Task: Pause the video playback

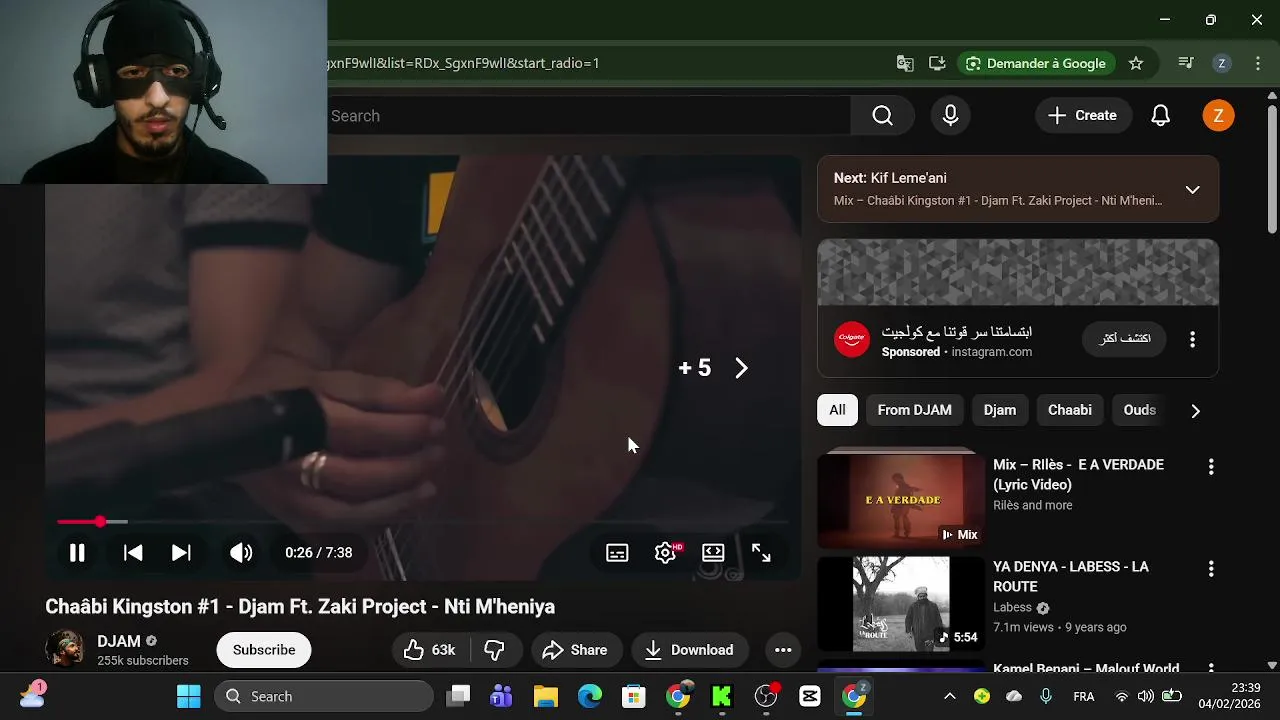Action: [77, 552]
